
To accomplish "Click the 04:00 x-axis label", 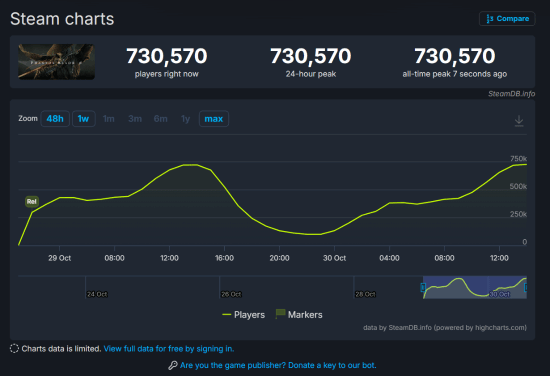I will tap(389, 258).
